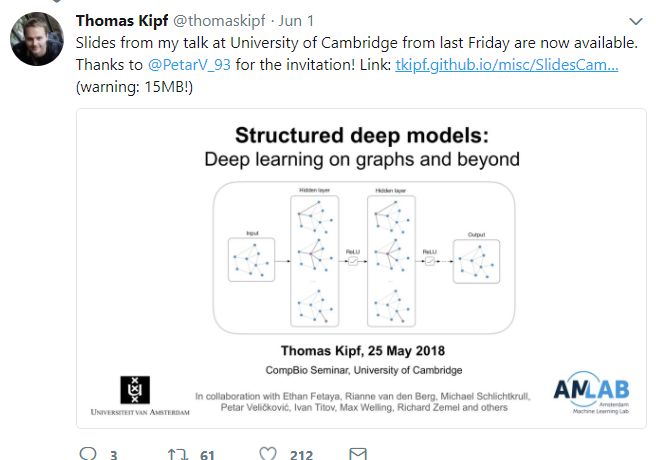
Task: Click the like count 212
Action: point(301,455)
